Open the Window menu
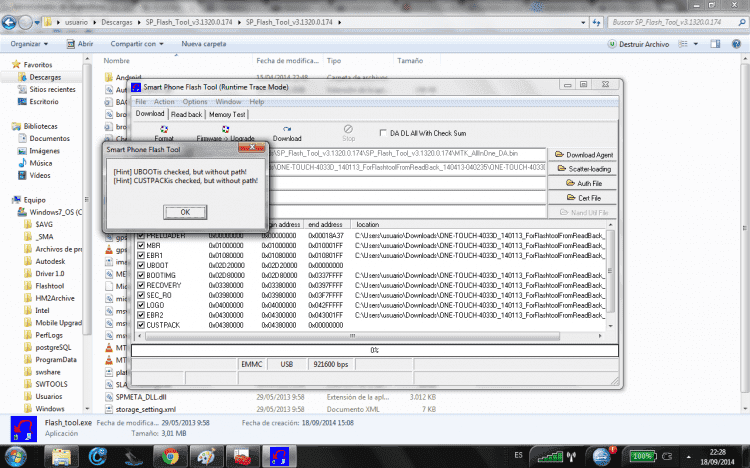 point(228,101)
